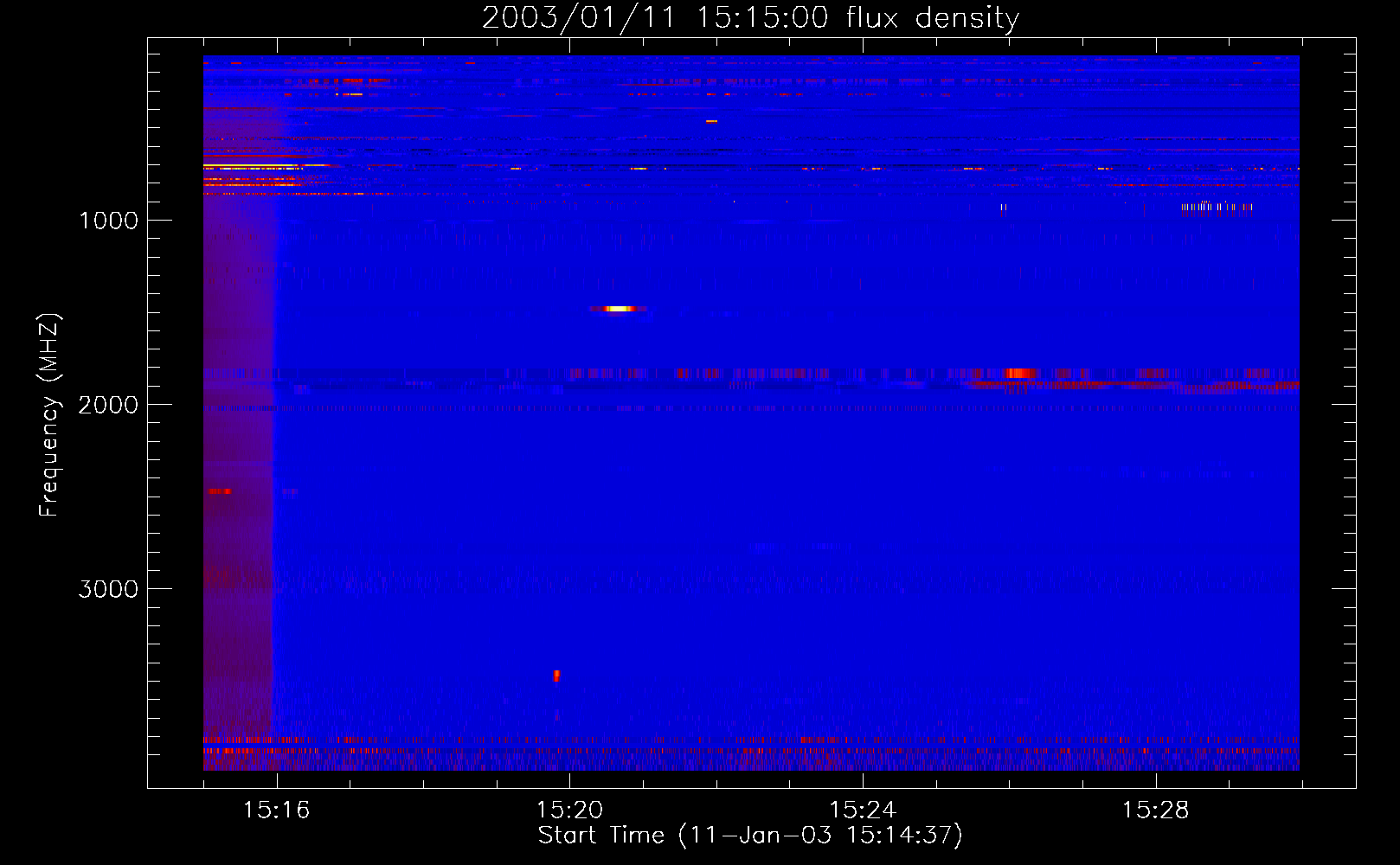This screenshot has height=865, width=1400.
Task: Click the 15:28 time tick label
Action: (x=1156, y=811)
